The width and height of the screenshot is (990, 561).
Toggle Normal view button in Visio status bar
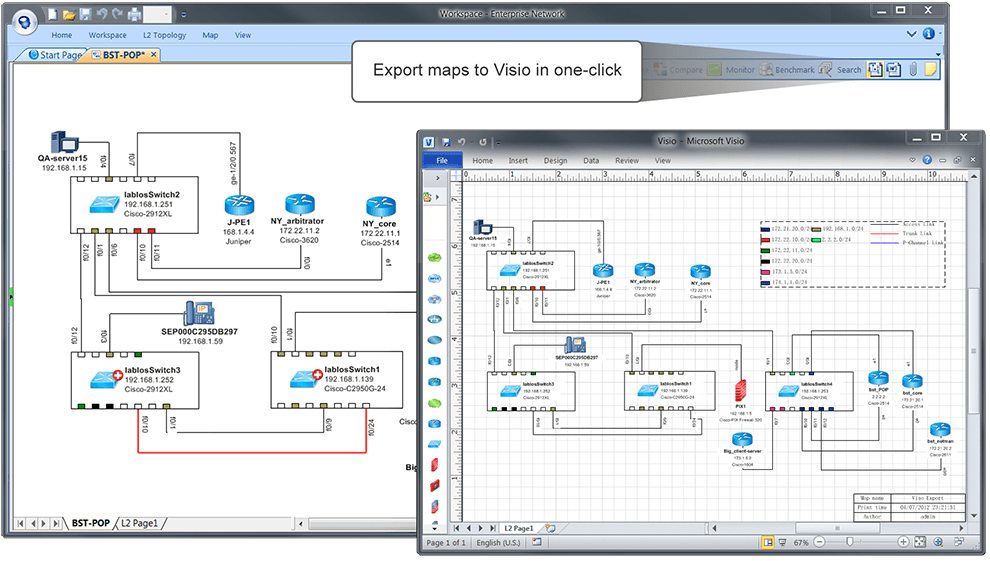(x=768, y=542)
